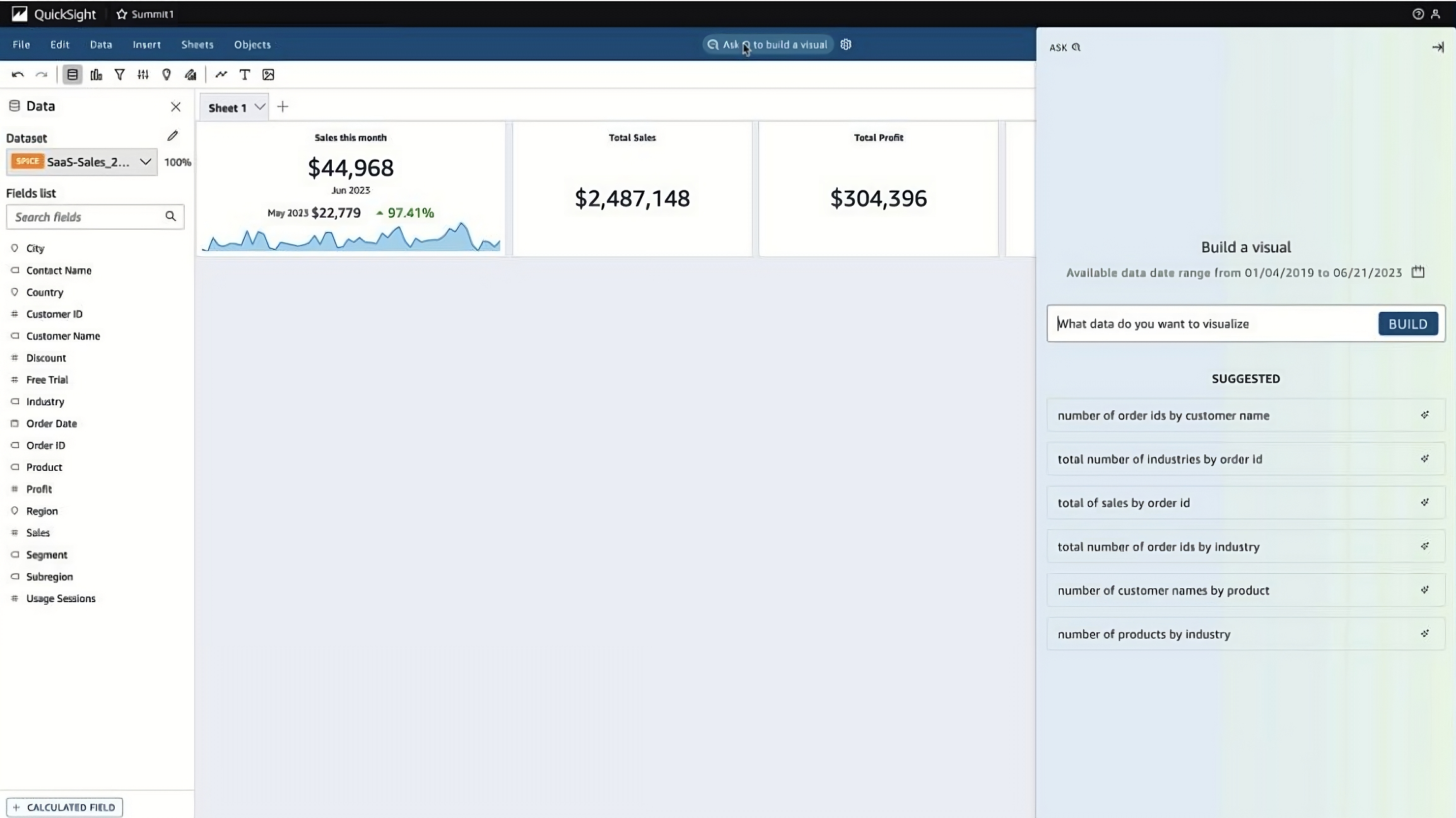The image size is (1456, 818).
Task: Open the Insert menu
Action: point(146,45)
